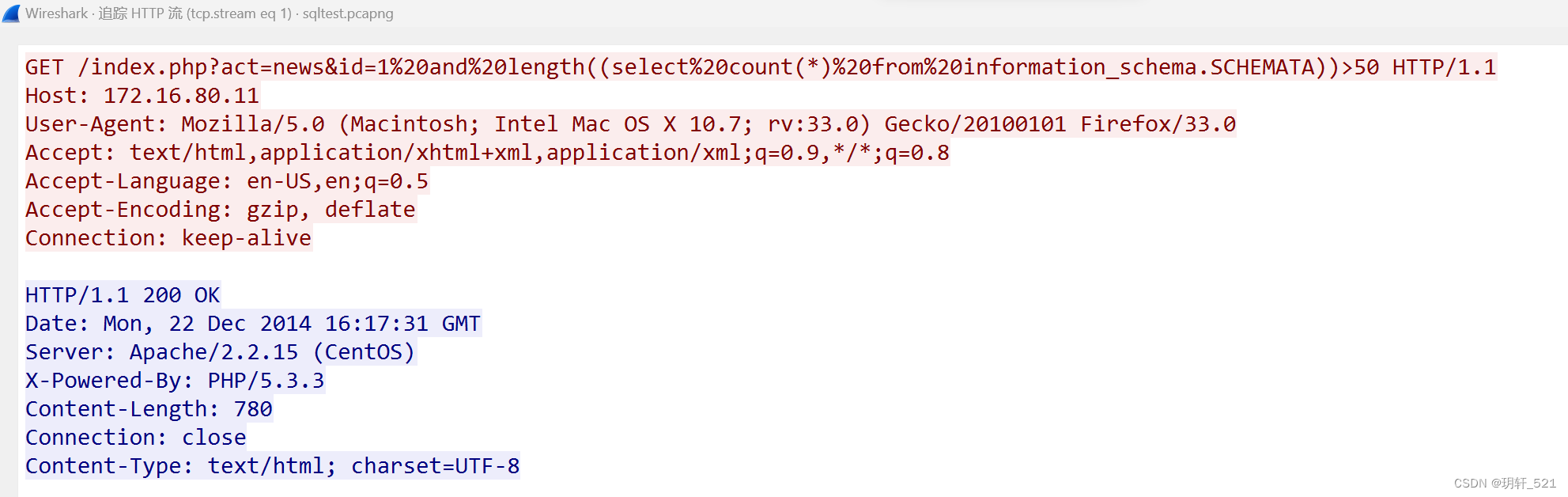The width and height of the screenshot is (1568, 497).
Task: Click the Host: 172.16.80.11 line
Action: (142, 96)
